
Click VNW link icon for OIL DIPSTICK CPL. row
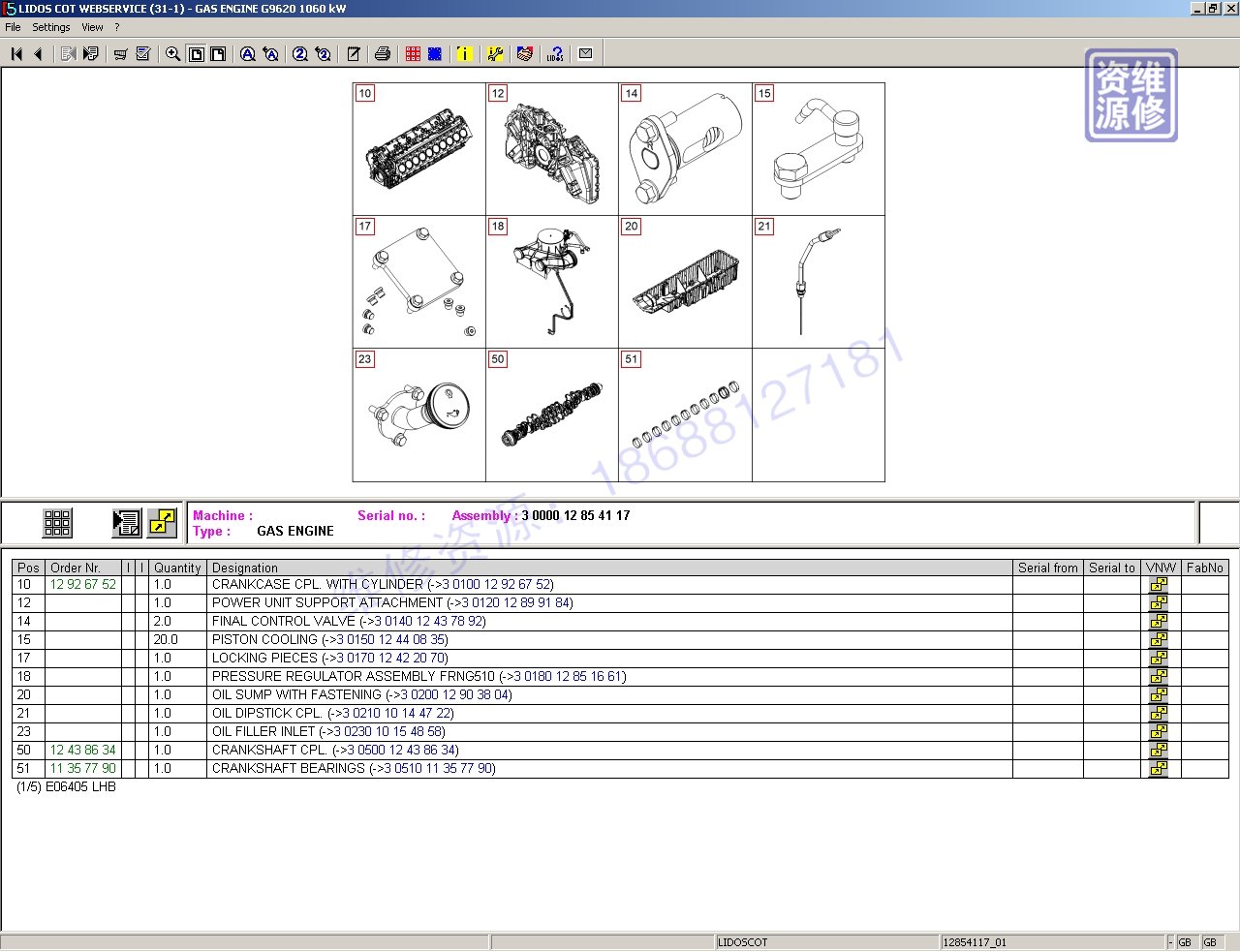[x=1159, y=714]
